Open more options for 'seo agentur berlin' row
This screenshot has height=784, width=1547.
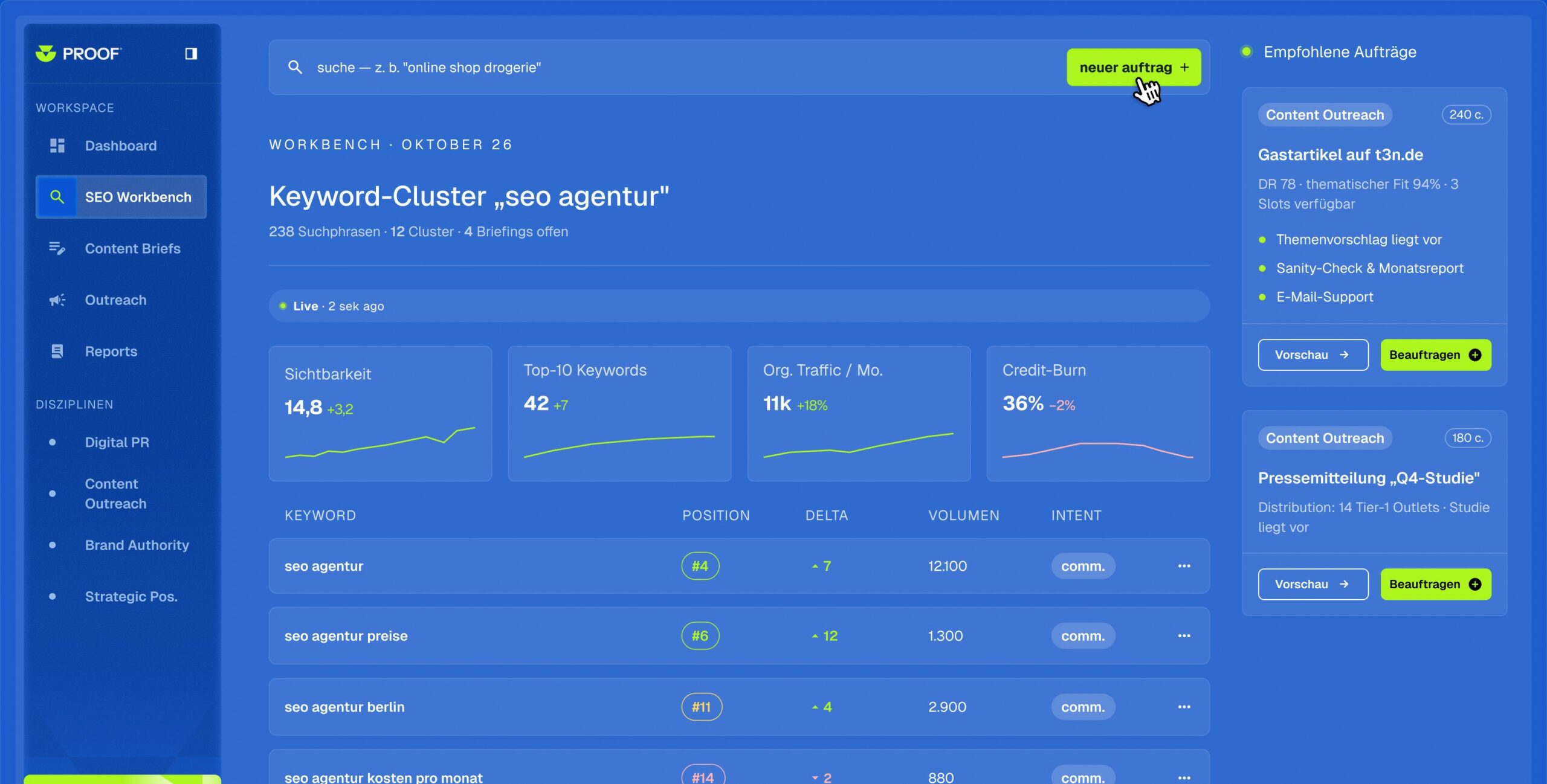[x=1184, y=707]
